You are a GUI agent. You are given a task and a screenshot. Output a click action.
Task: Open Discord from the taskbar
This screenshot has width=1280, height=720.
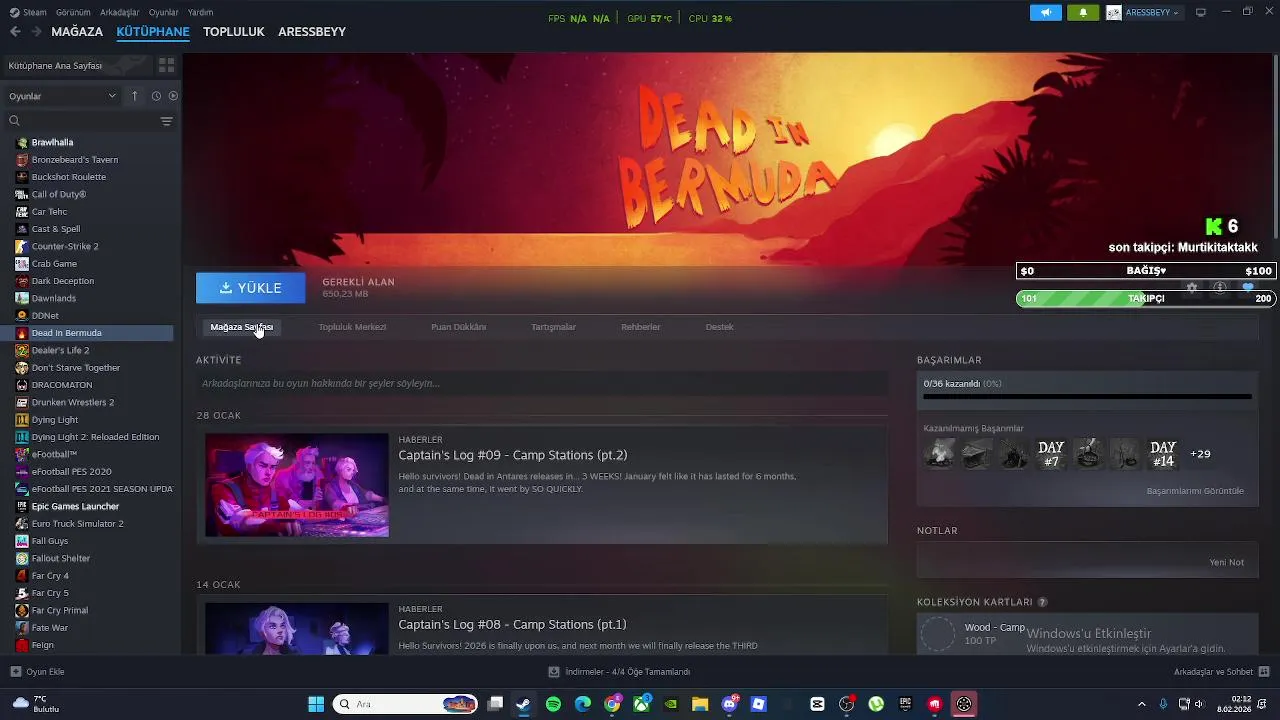(729, 704)
